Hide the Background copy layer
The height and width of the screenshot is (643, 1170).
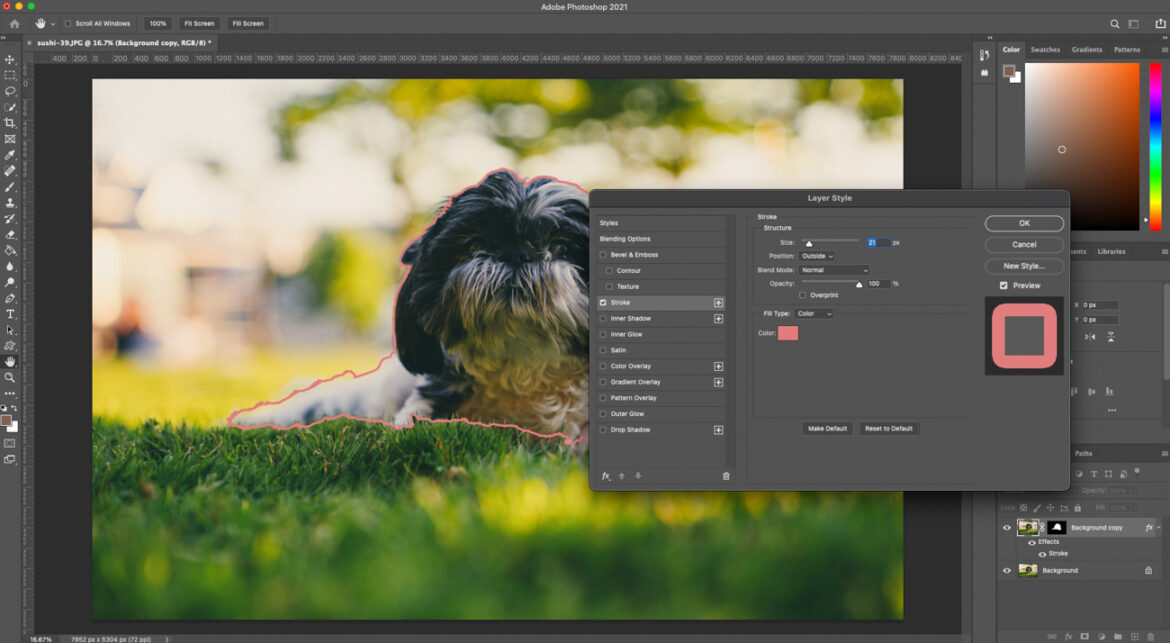1007,527
